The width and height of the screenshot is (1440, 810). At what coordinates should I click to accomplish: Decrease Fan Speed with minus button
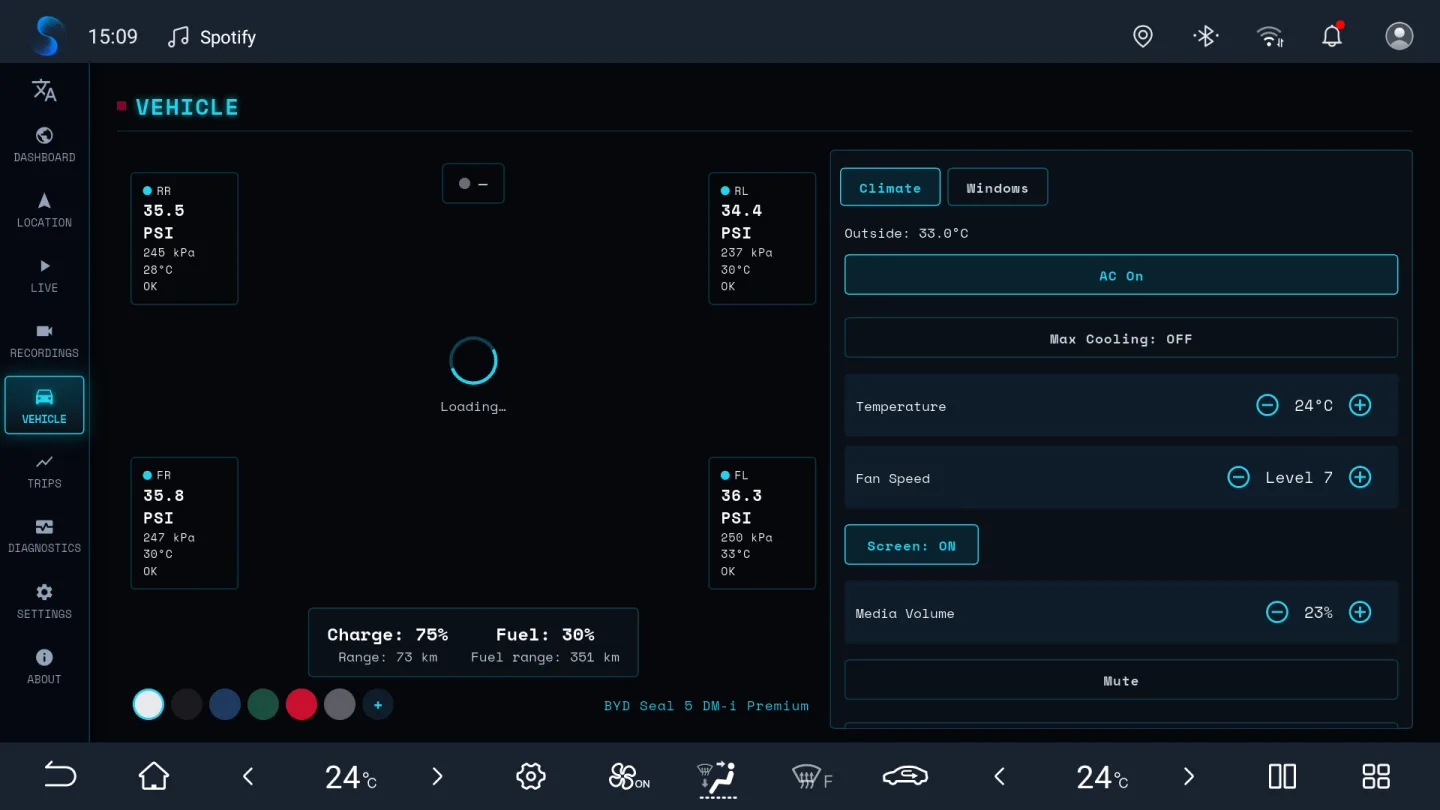1238,477
